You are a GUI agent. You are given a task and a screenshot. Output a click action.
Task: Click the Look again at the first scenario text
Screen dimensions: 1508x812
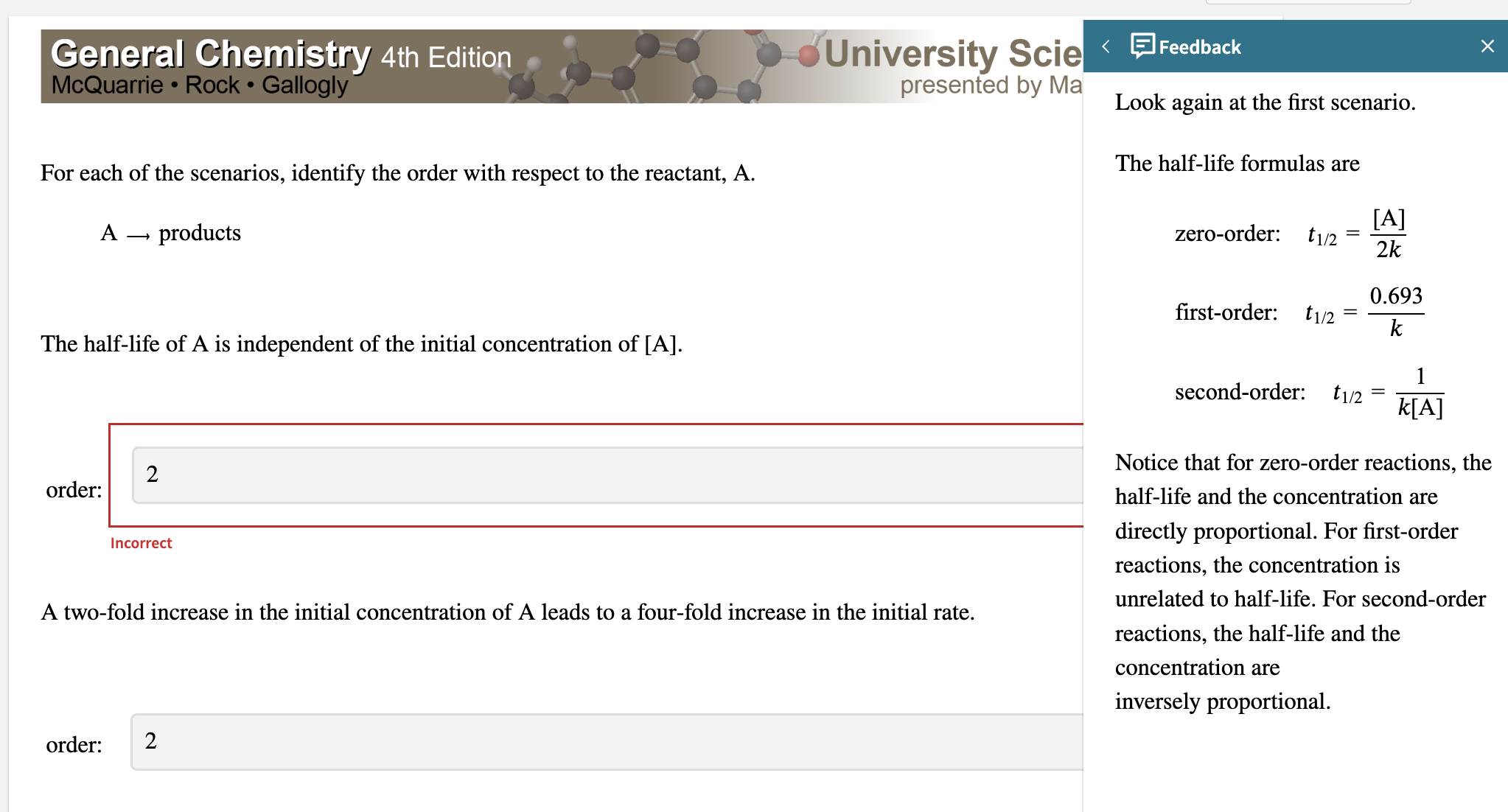[1264, 102]
